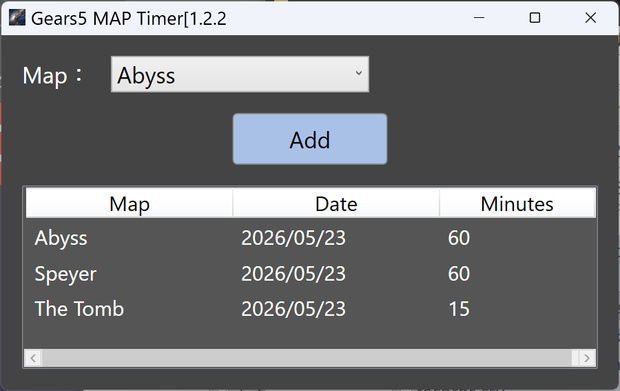Click the Add button
Viewport: 620px width, 391px height.
pyautogui.click(x=310, y=139)
